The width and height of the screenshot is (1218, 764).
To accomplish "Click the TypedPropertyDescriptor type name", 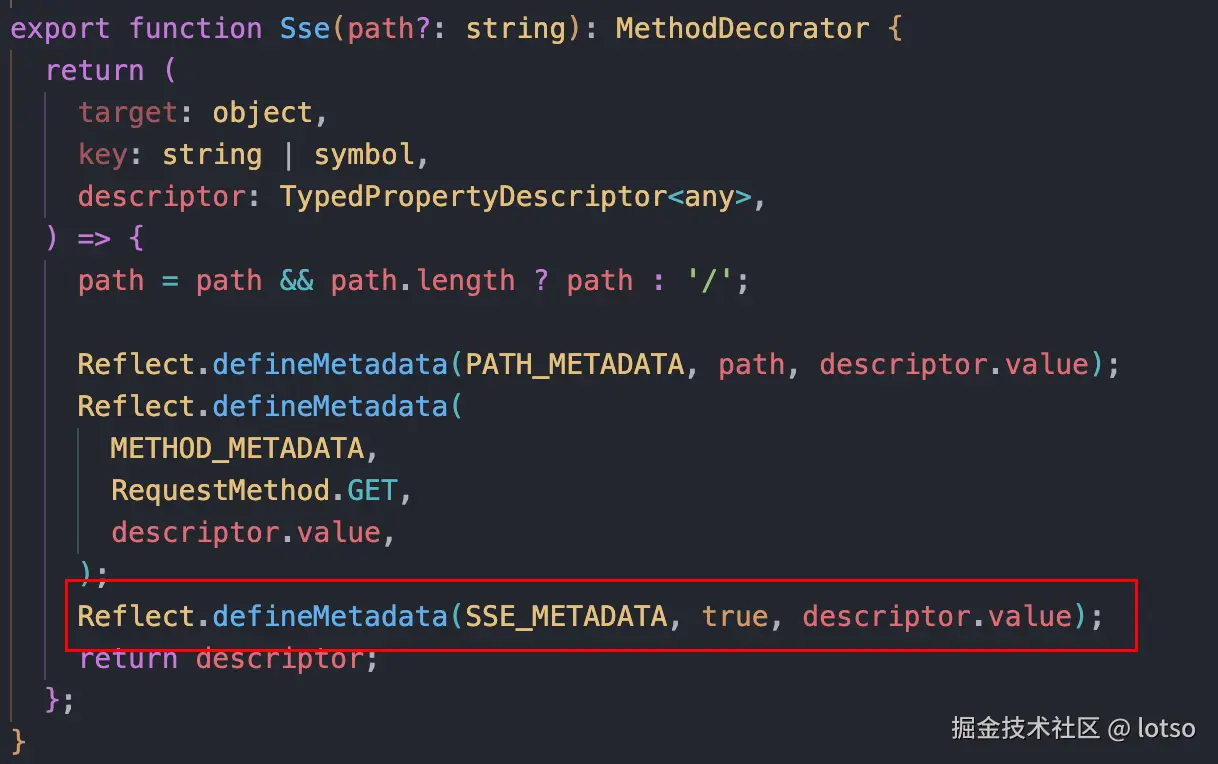I will click(x=473, y=196).
